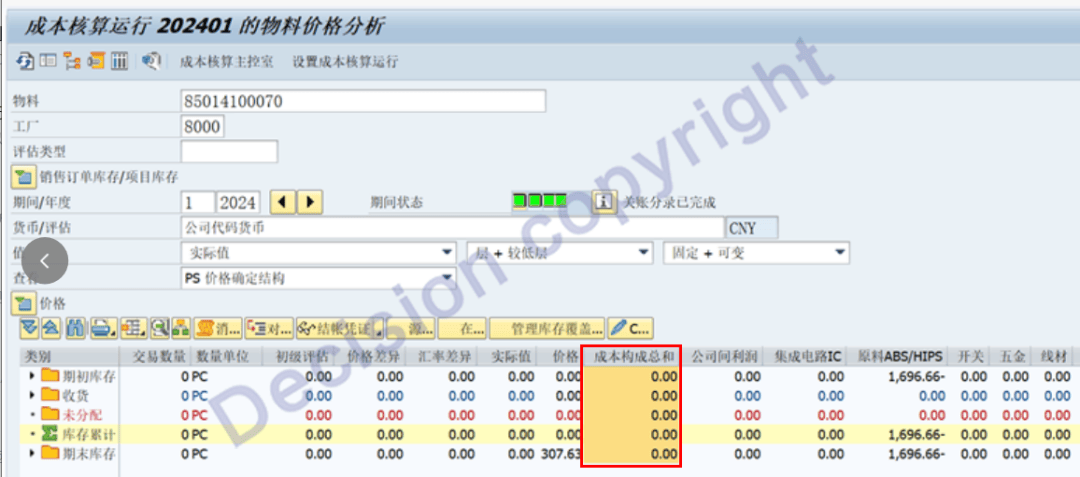The width and height of the screenshot is (1080, 477).
Task: Click the 物料 input field
Action: (x=363, y=101)
